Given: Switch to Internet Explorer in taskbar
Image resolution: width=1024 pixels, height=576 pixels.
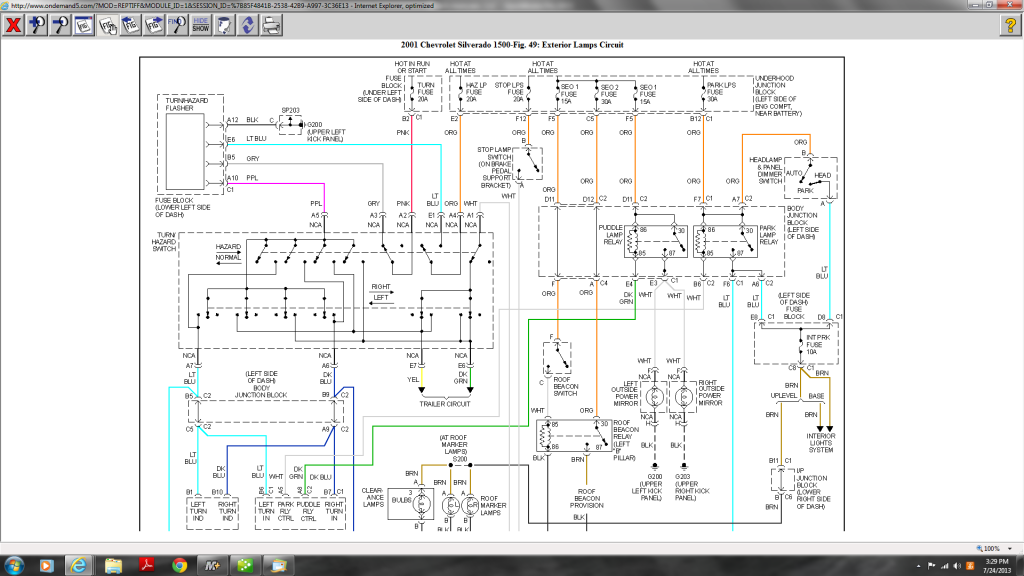Looking at the screenshot, I should (78, 566).
